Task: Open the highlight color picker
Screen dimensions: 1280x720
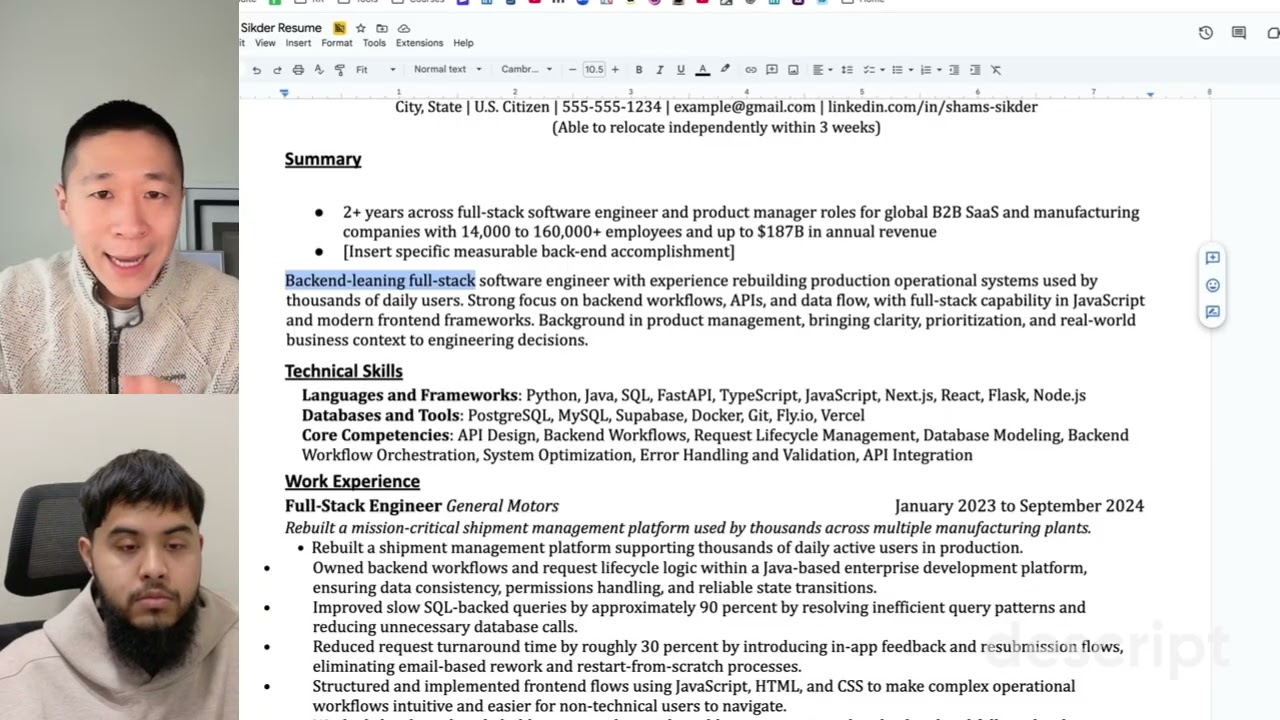Action: (725, 70)
